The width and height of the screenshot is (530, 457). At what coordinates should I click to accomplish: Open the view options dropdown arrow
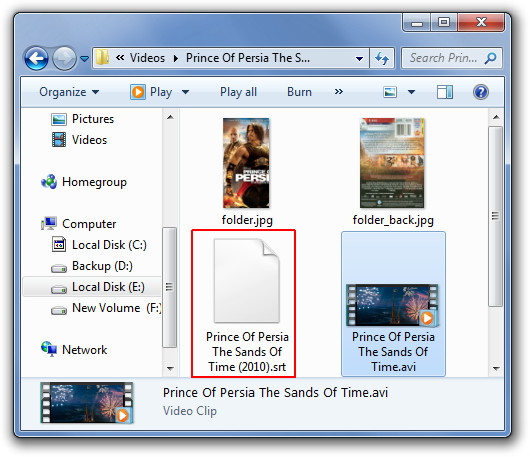tap(411, 92)
